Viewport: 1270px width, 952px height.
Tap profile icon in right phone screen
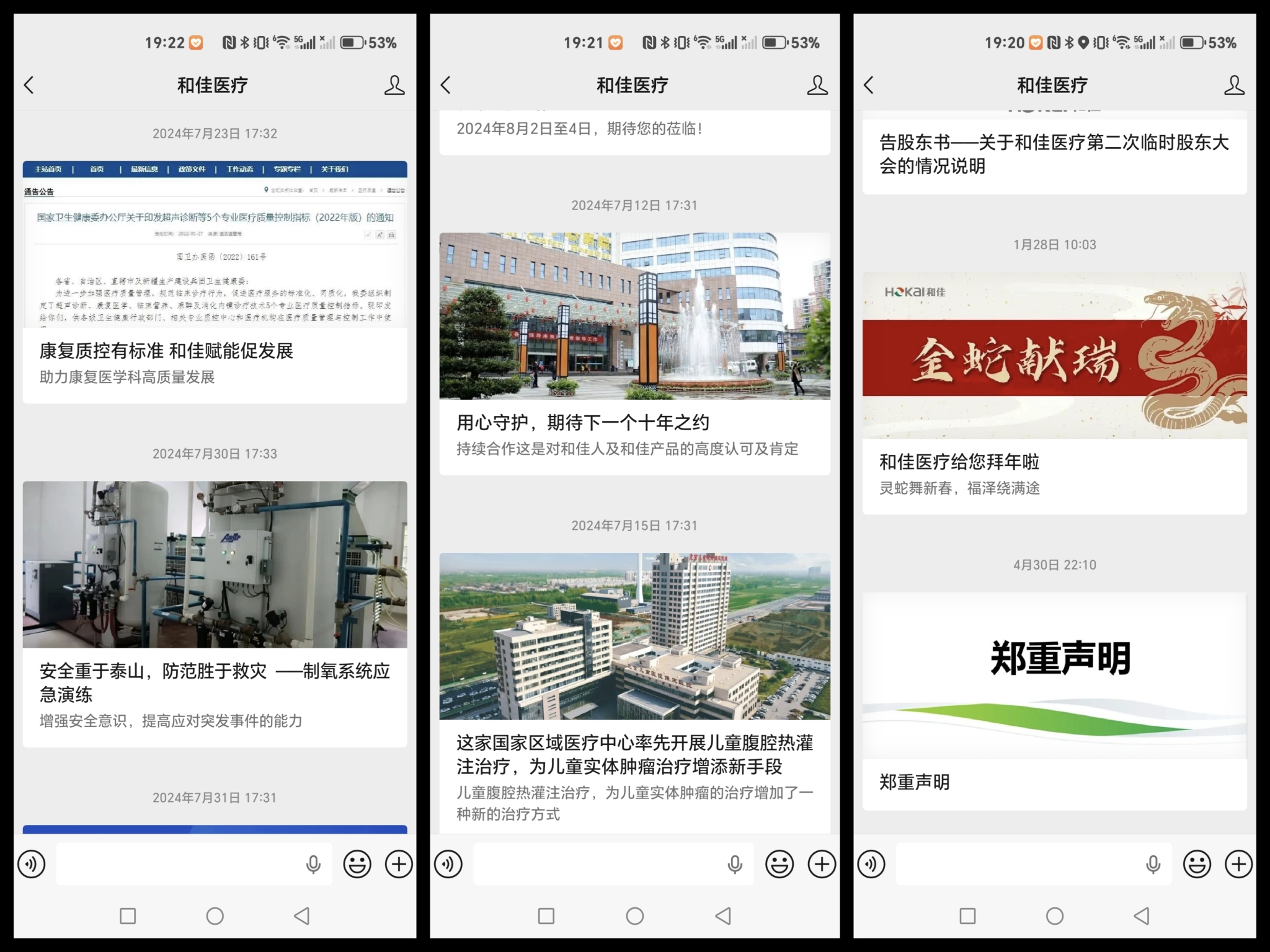1233,85
